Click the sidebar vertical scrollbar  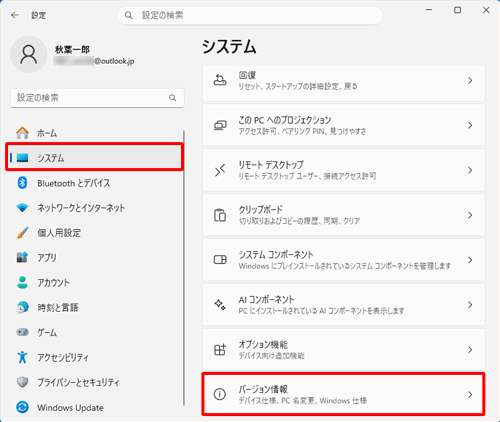[184, 268]
